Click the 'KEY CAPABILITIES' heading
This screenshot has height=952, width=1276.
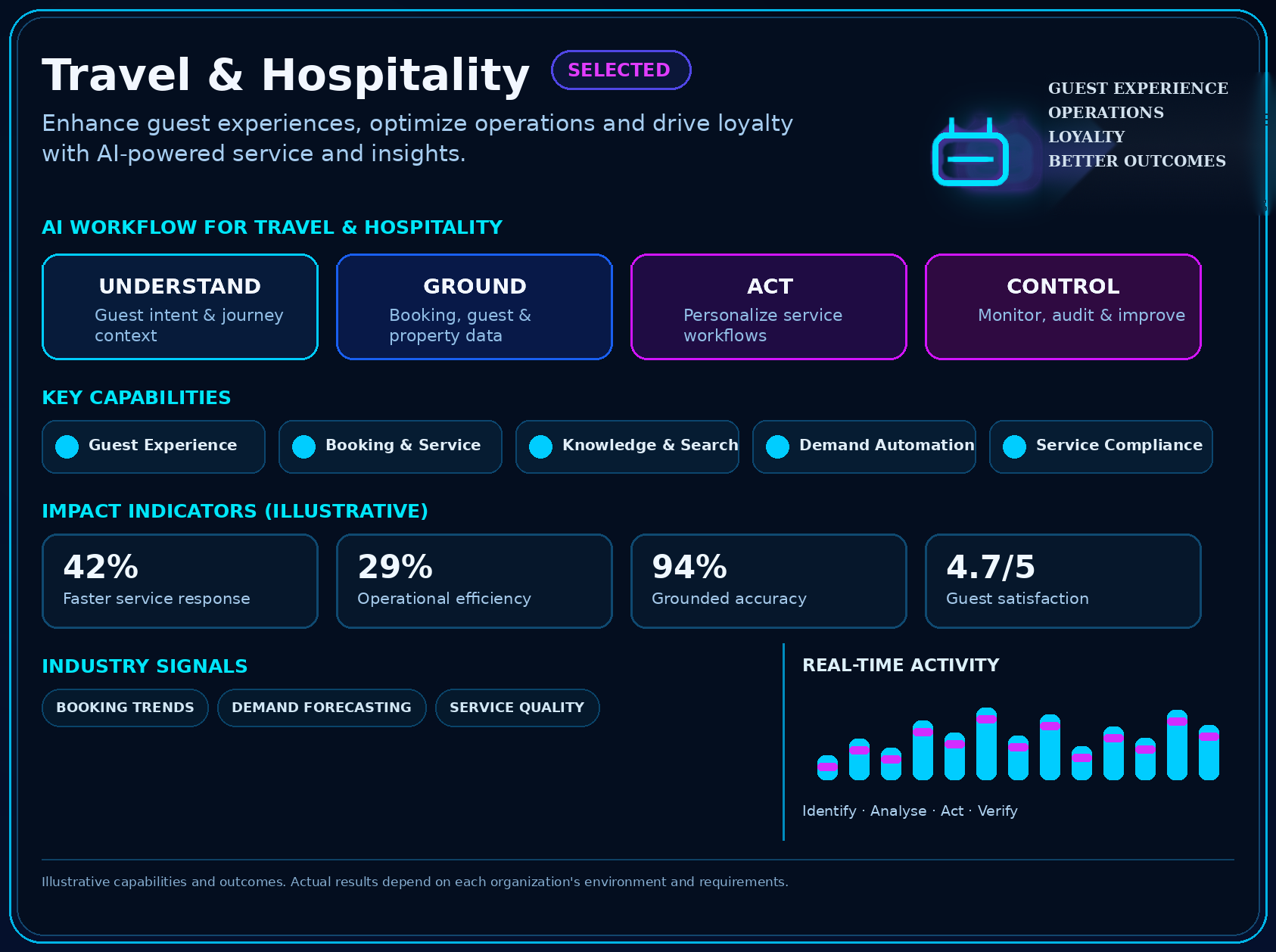(136, 398)
